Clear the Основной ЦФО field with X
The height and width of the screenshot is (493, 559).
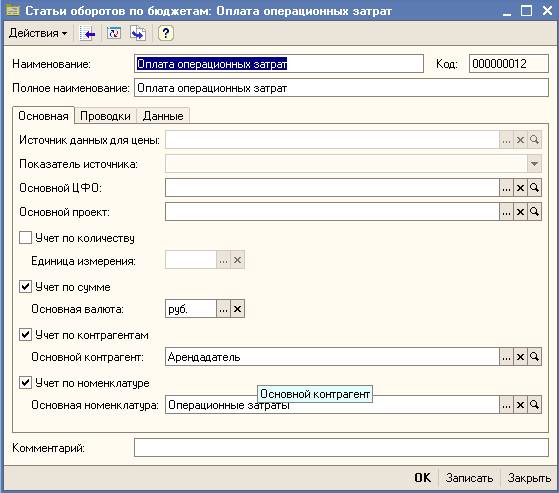520,188
